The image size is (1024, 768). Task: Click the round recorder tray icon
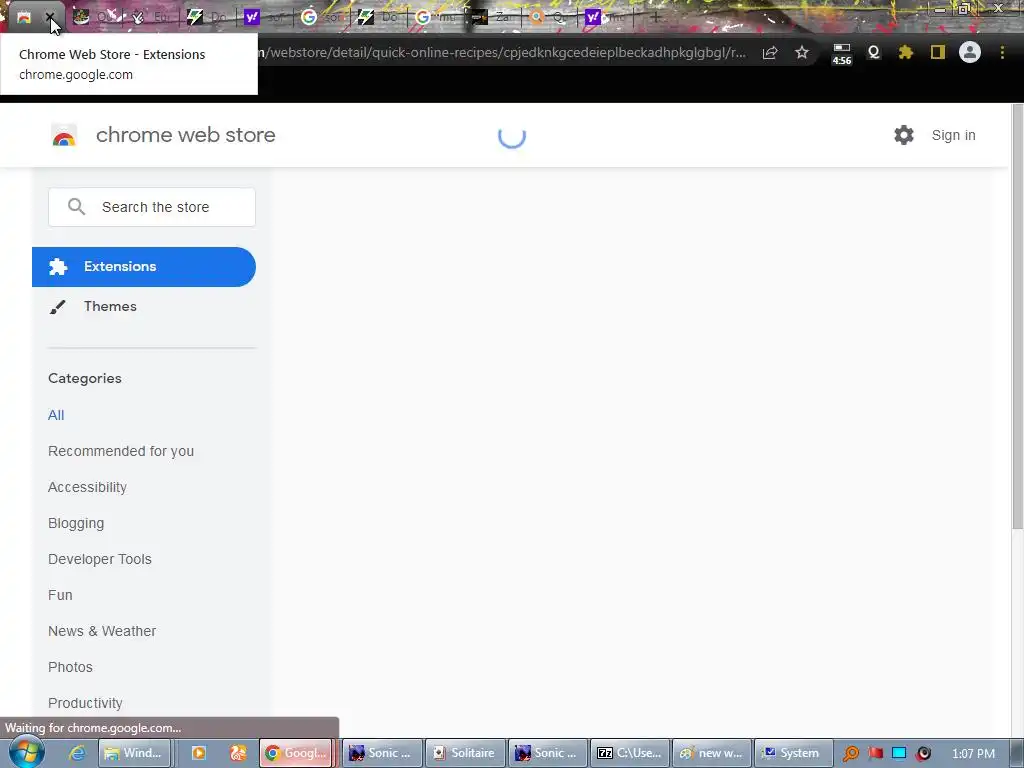pyautogui.click(x=923, y=753)
